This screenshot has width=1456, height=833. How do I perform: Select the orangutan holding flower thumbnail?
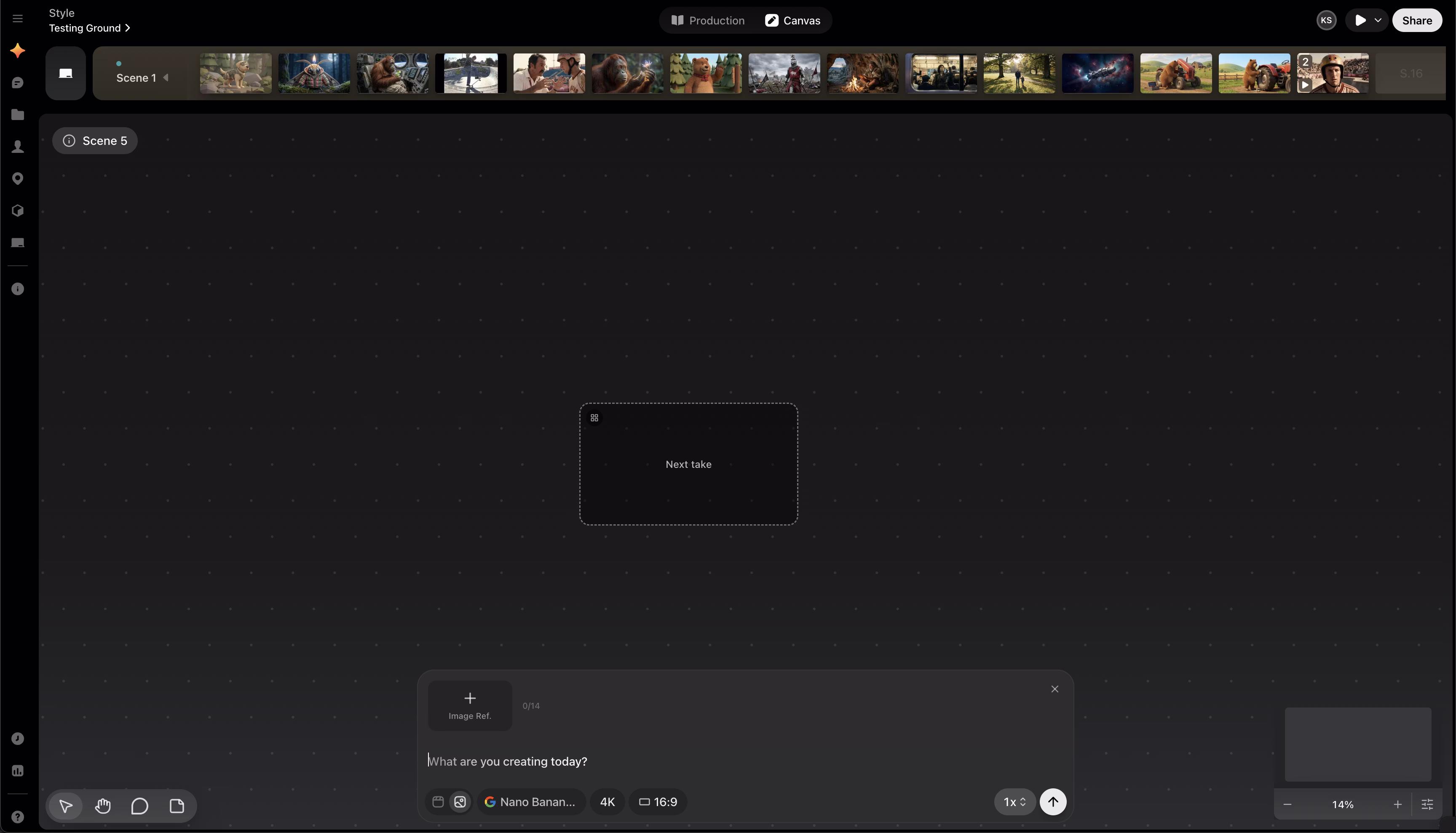tap(628, 73)
